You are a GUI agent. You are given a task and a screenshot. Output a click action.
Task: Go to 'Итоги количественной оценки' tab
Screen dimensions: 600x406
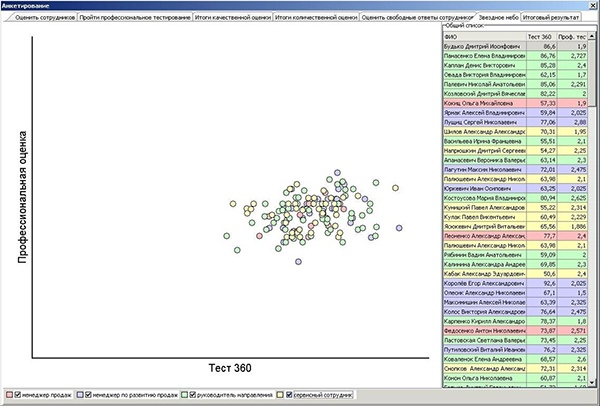(316, 18)
